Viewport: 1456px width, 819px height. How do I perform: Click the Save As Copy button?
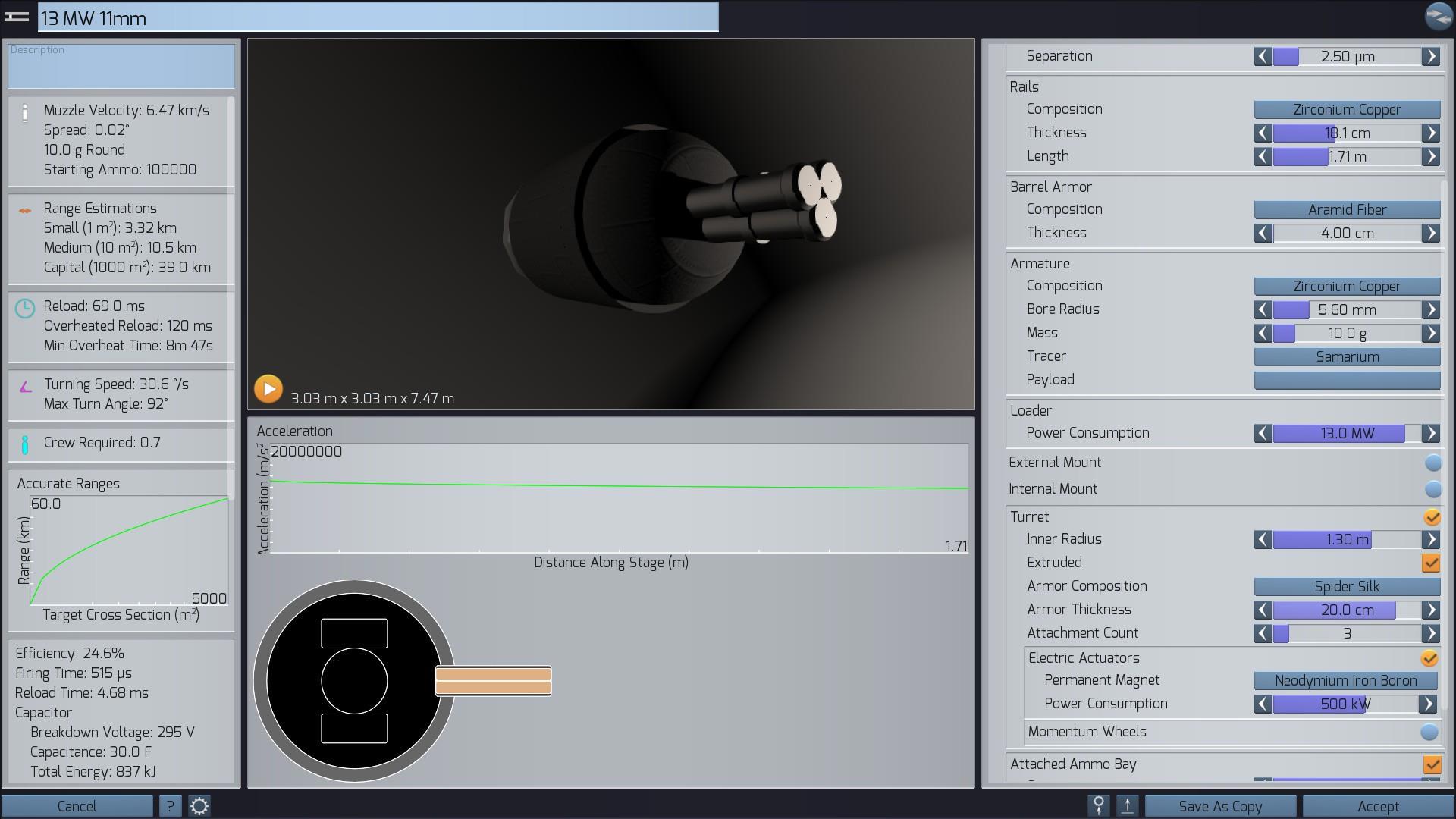(x=1219, y=806)
